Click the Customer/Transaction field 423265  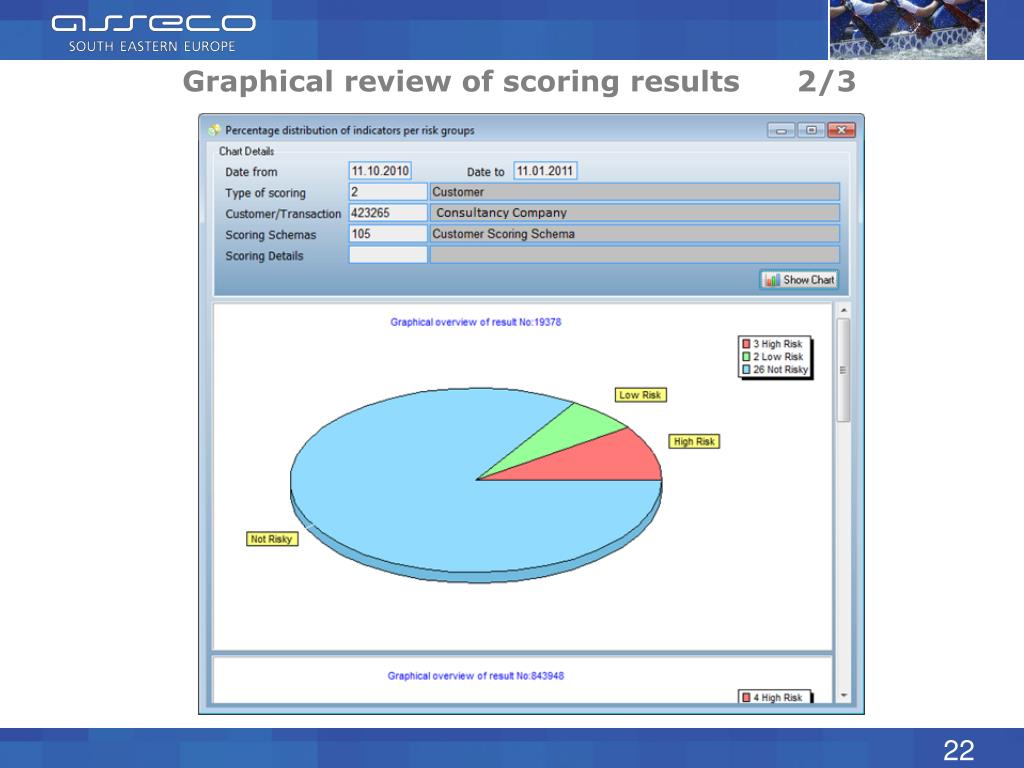point(388,213)
